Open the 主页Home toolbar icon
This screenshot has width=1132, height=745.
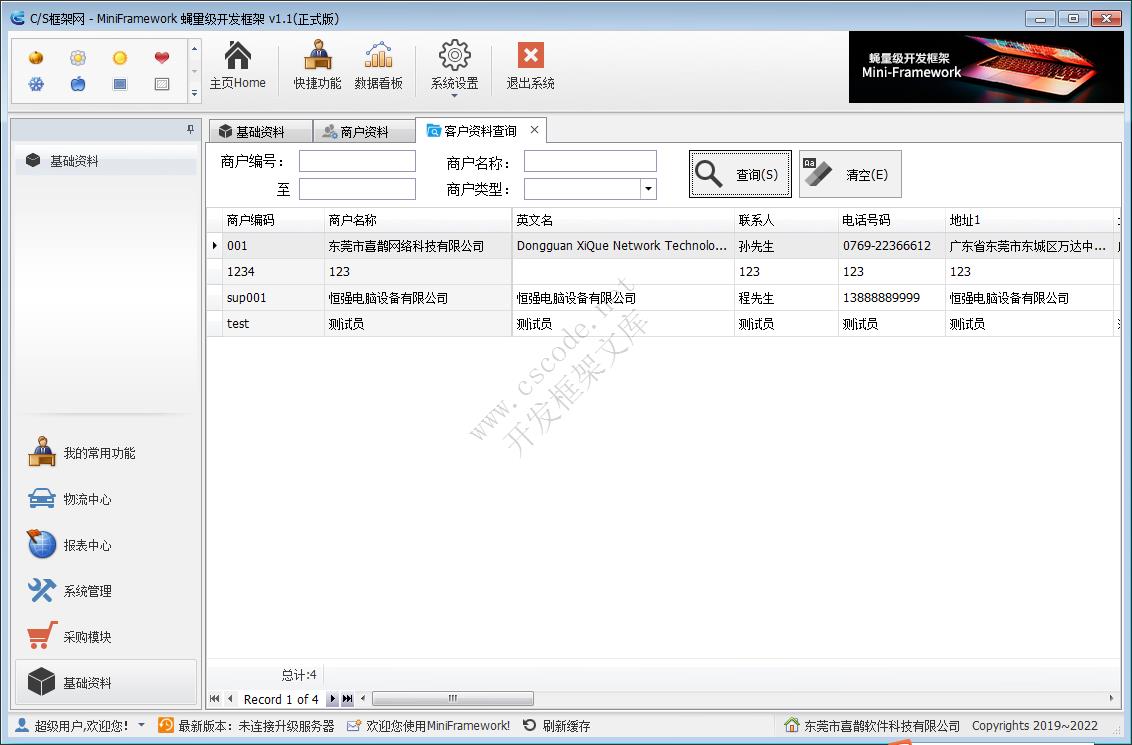(237, 65)
